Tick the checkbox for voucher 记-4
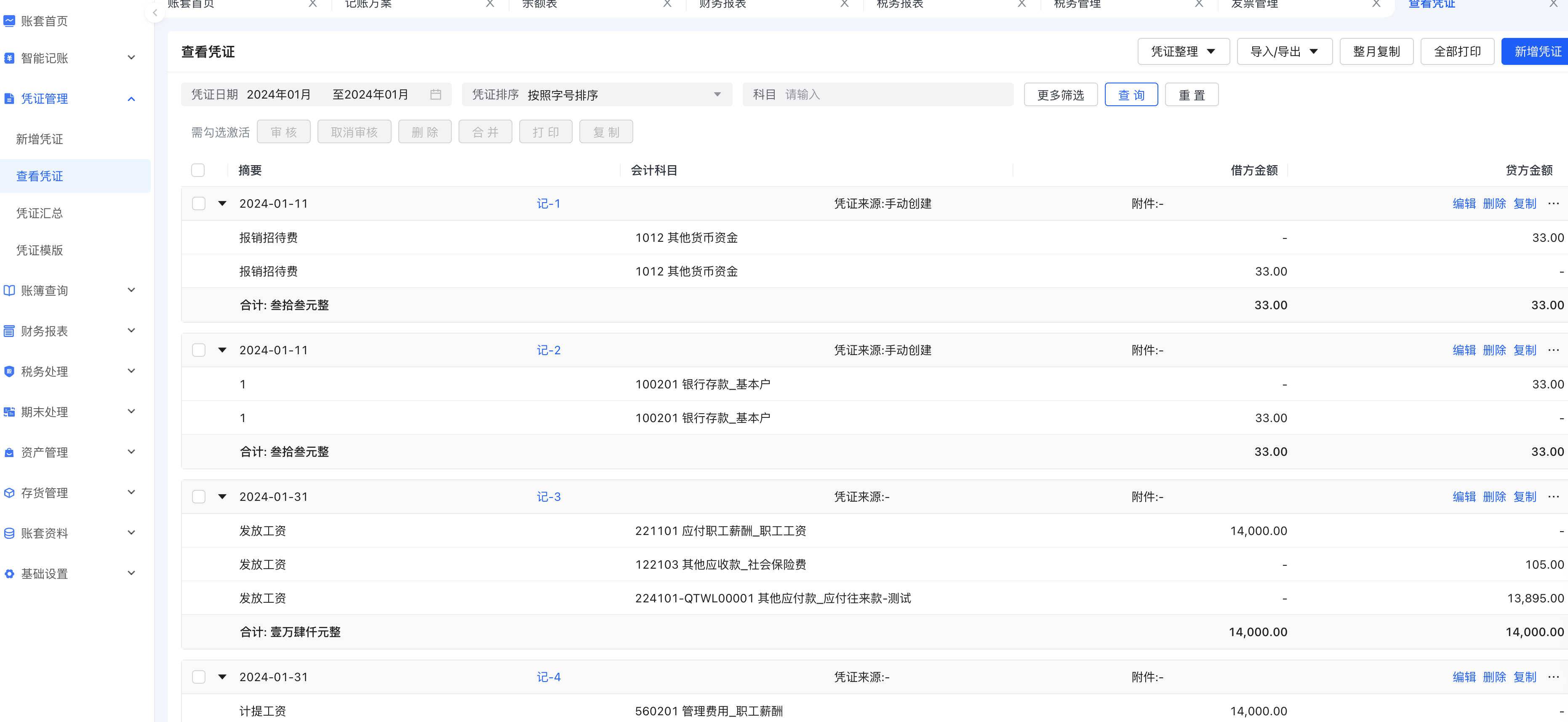 [198, 677]
